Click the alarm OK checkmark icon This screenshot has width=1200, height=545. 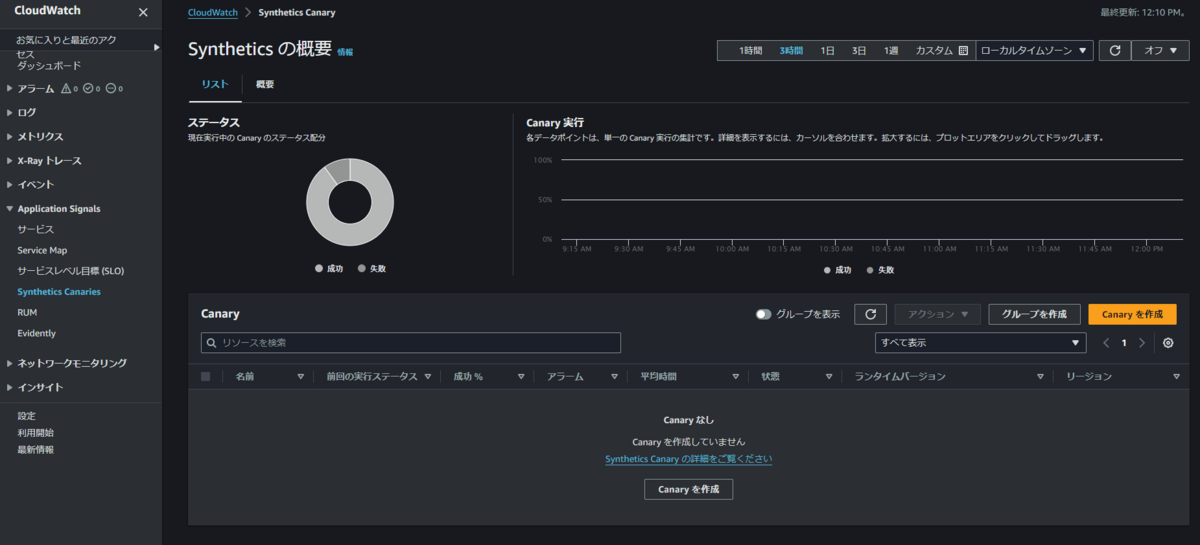pos(88,89)
